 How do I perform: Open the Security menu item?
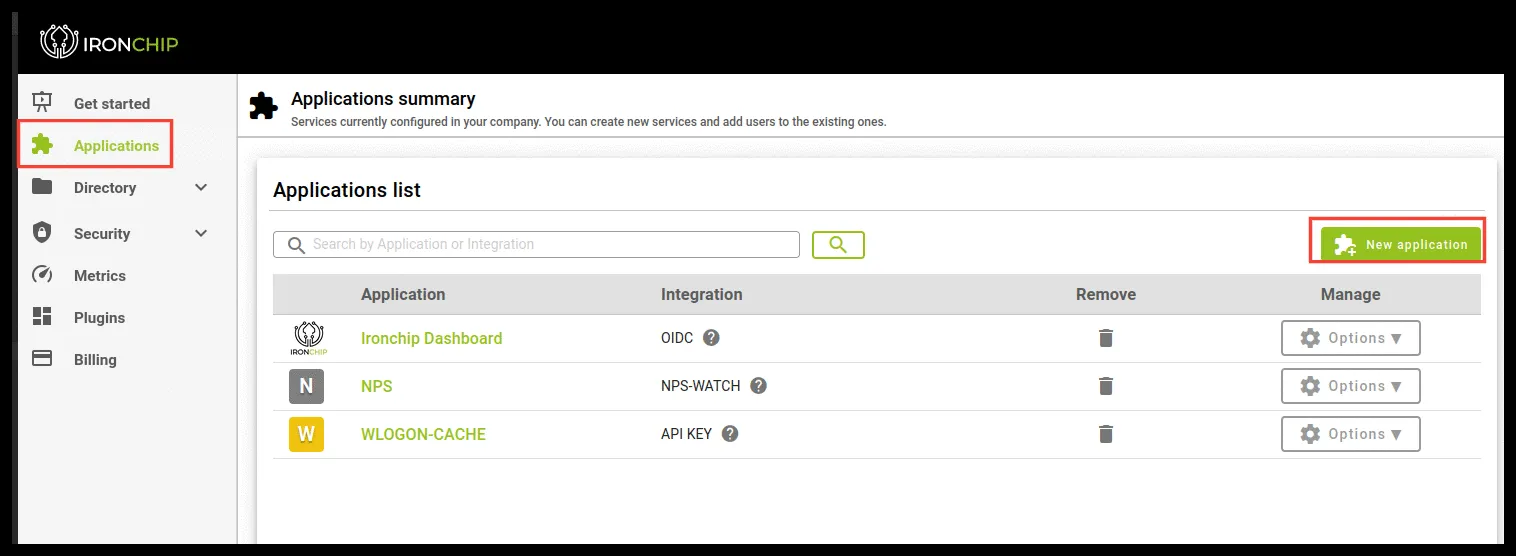click(102, 233)
